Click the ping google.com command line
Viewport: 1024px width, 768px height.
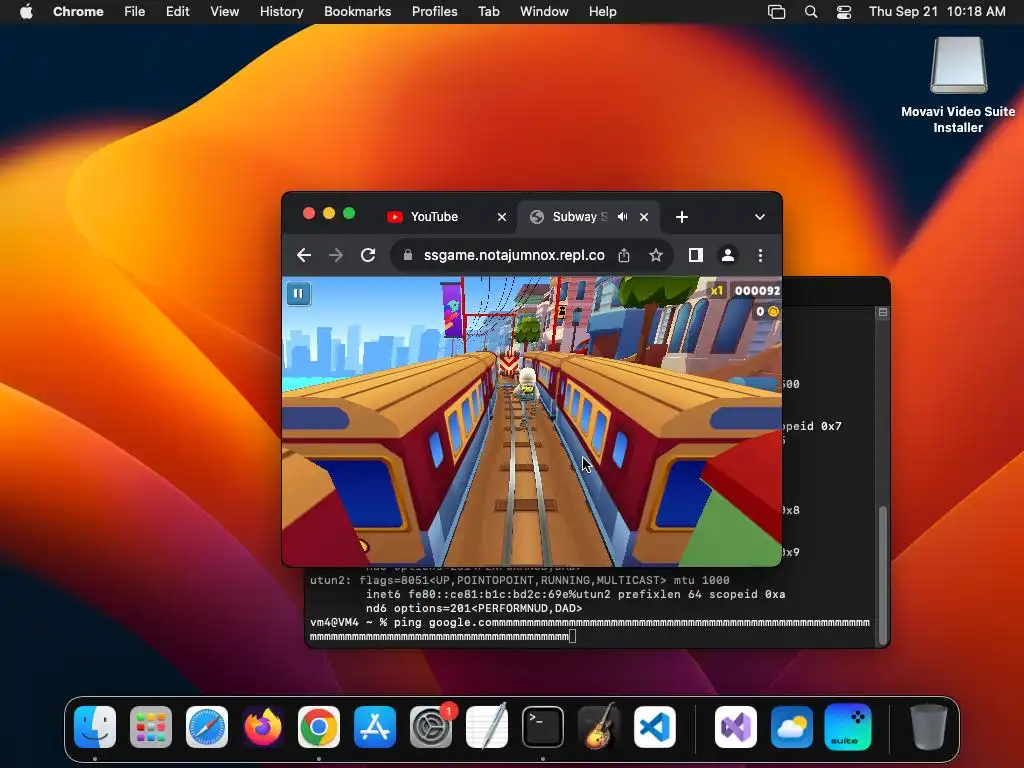[590, 630]
